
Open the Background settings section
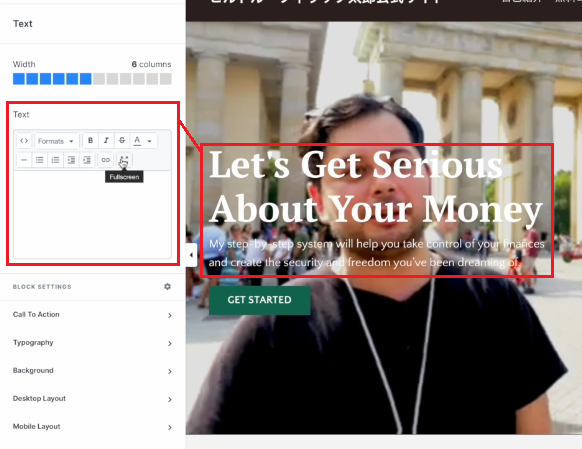click(92, 371)
